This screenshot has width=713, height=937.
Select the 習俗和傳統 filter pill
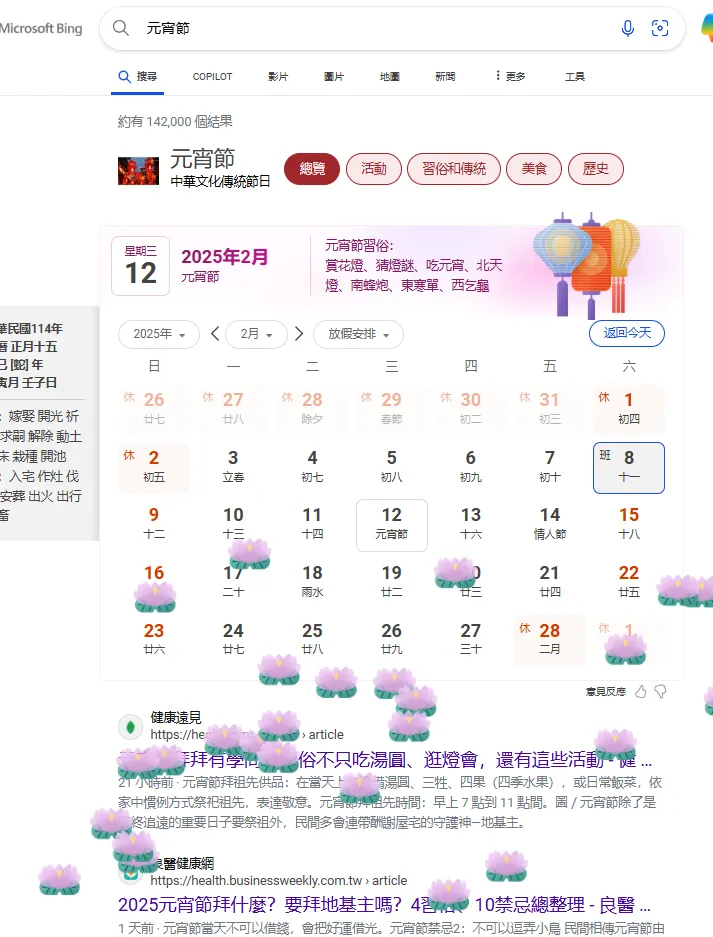point(454,169)
